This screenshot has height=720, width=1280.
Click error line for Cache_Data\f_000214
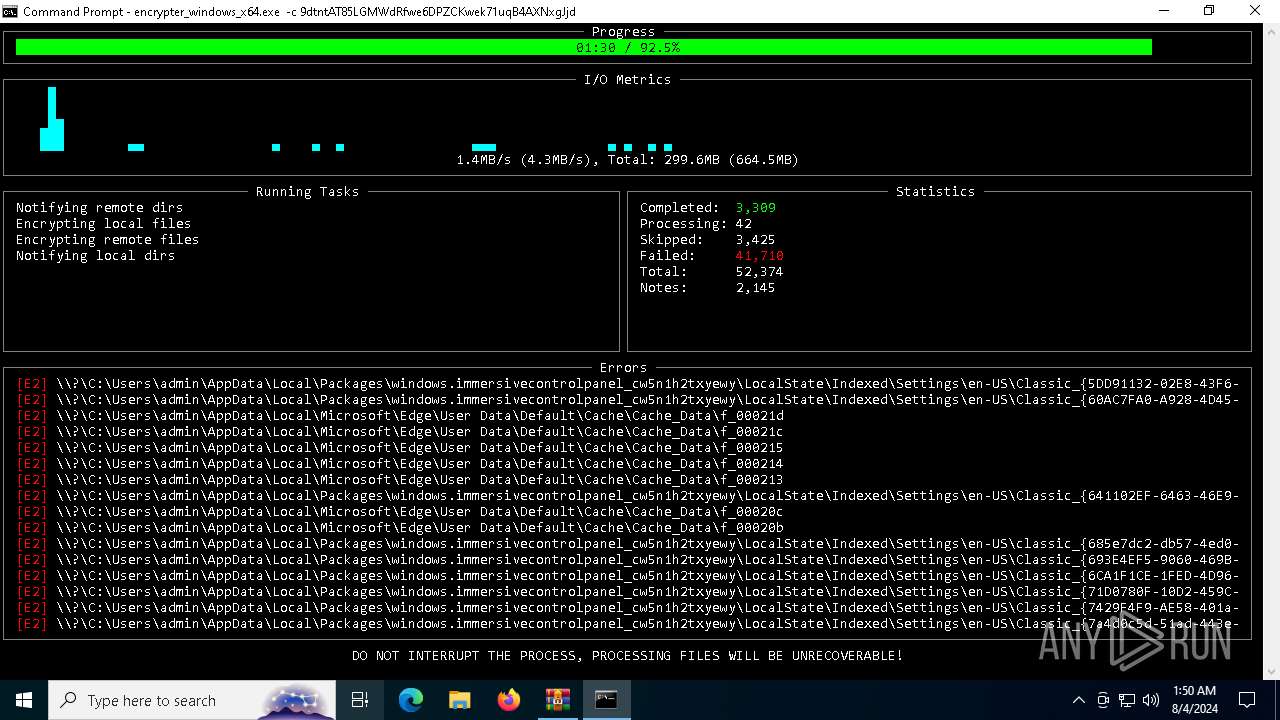click(x=400, y=464)
